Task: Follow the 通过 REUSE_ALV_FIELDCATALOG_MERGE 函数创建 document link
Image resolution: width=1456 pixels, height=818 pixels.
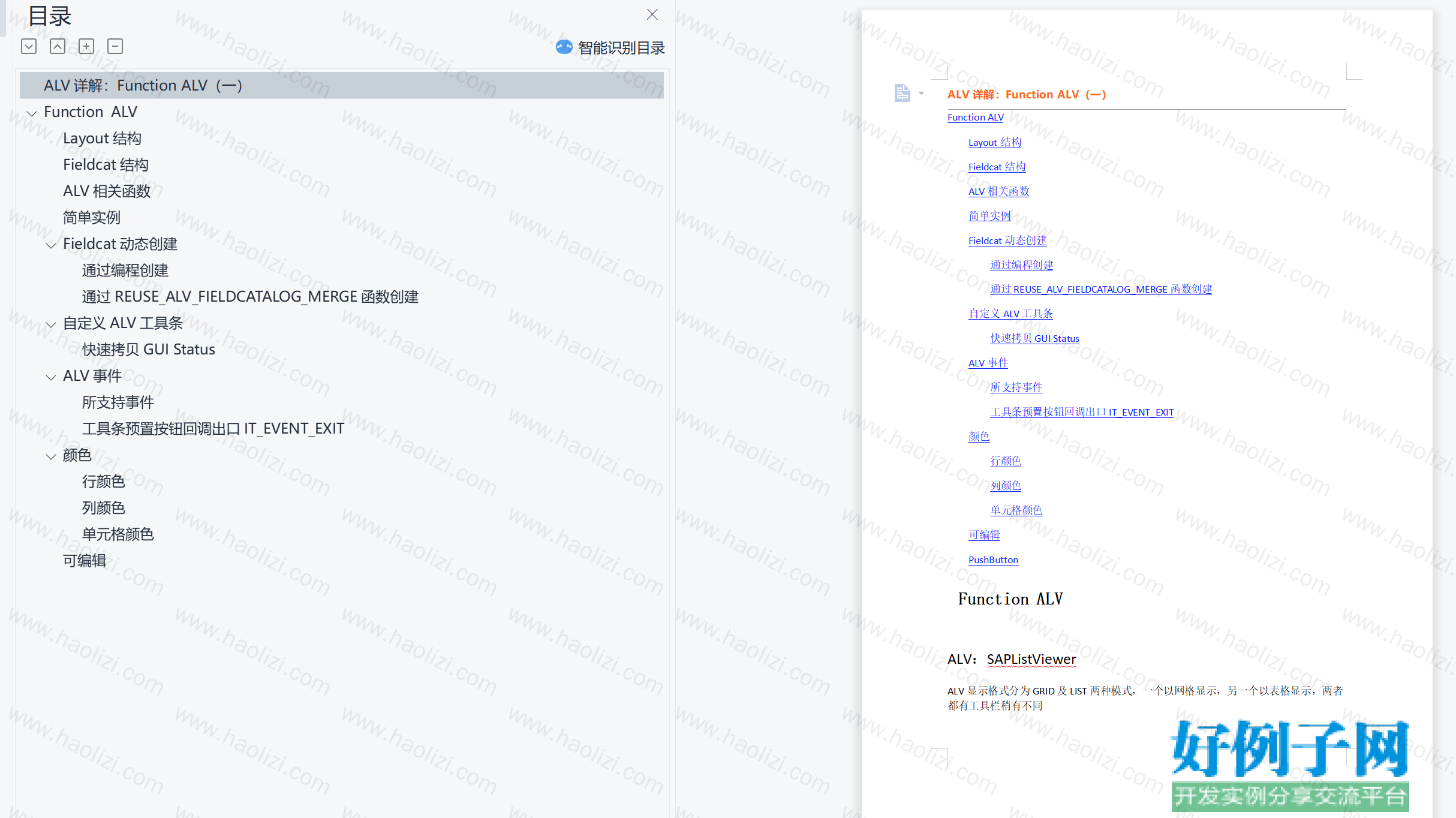Action: (x=1100, y=289)
